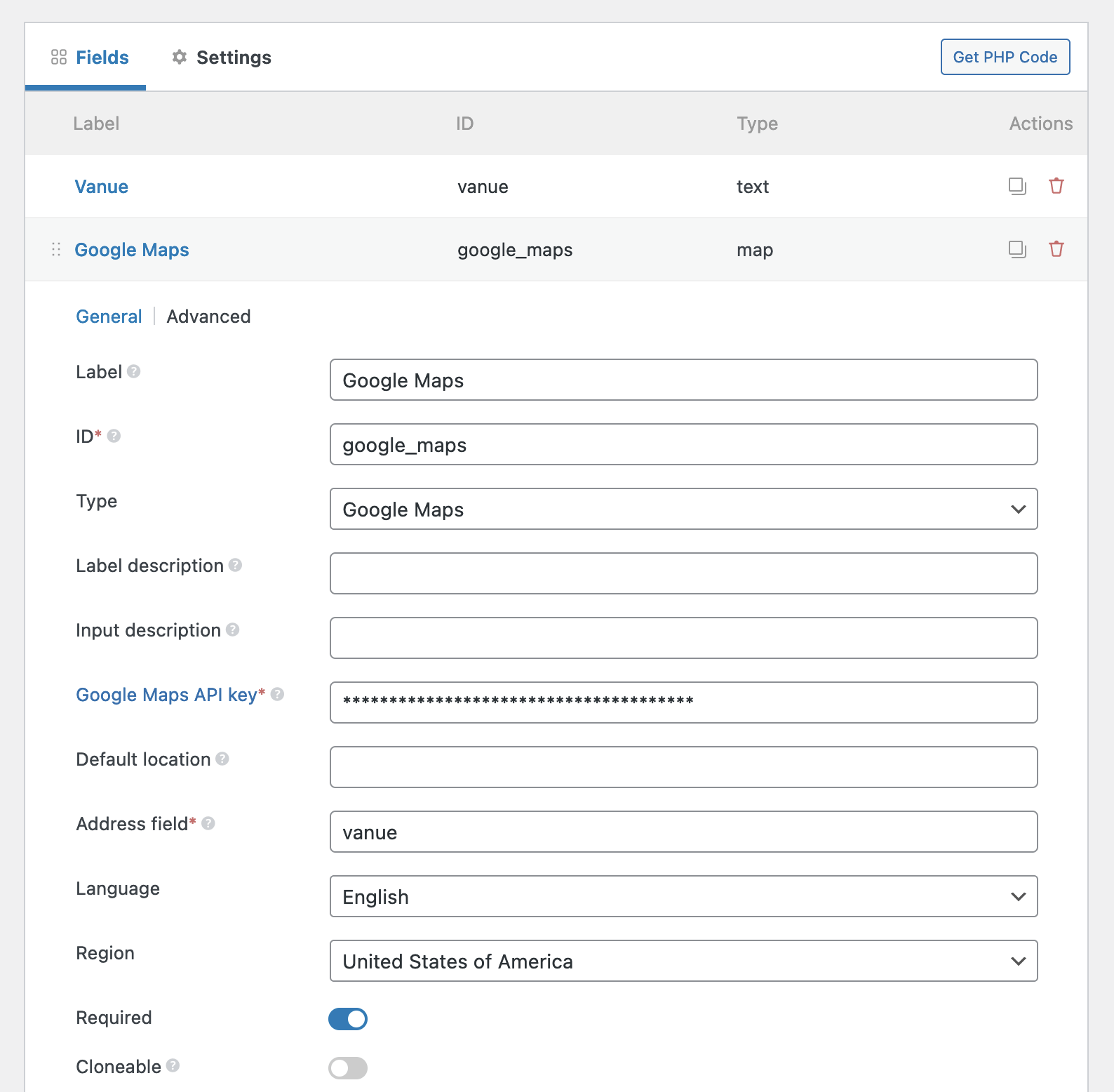The height and width of the screenshot is (1092, 1114).
Task: Click the Vanue field label link
Action: click(x=102, y=187)
